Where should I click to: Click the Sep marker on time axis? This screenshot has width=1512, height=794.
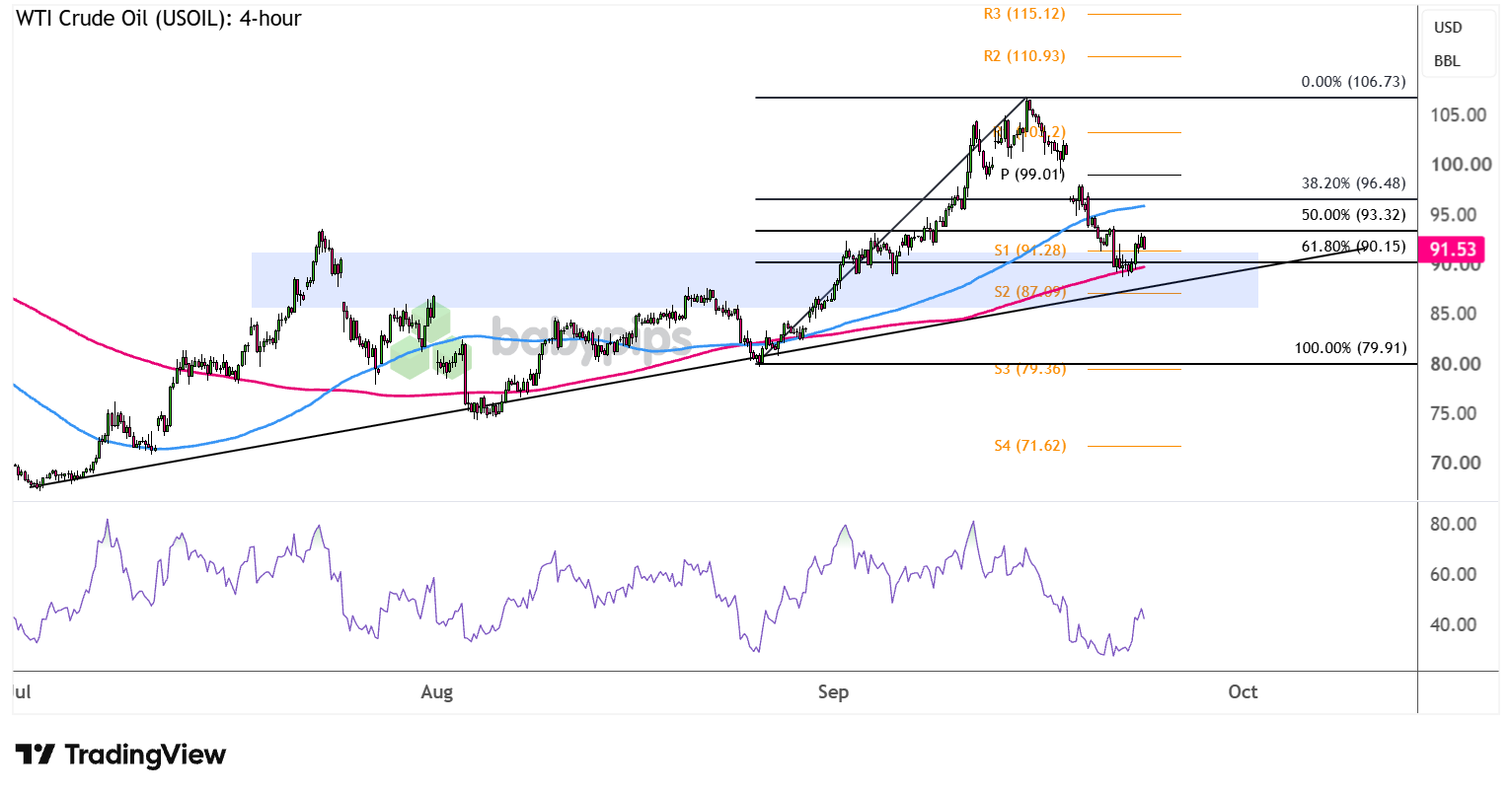pos(833,692)
